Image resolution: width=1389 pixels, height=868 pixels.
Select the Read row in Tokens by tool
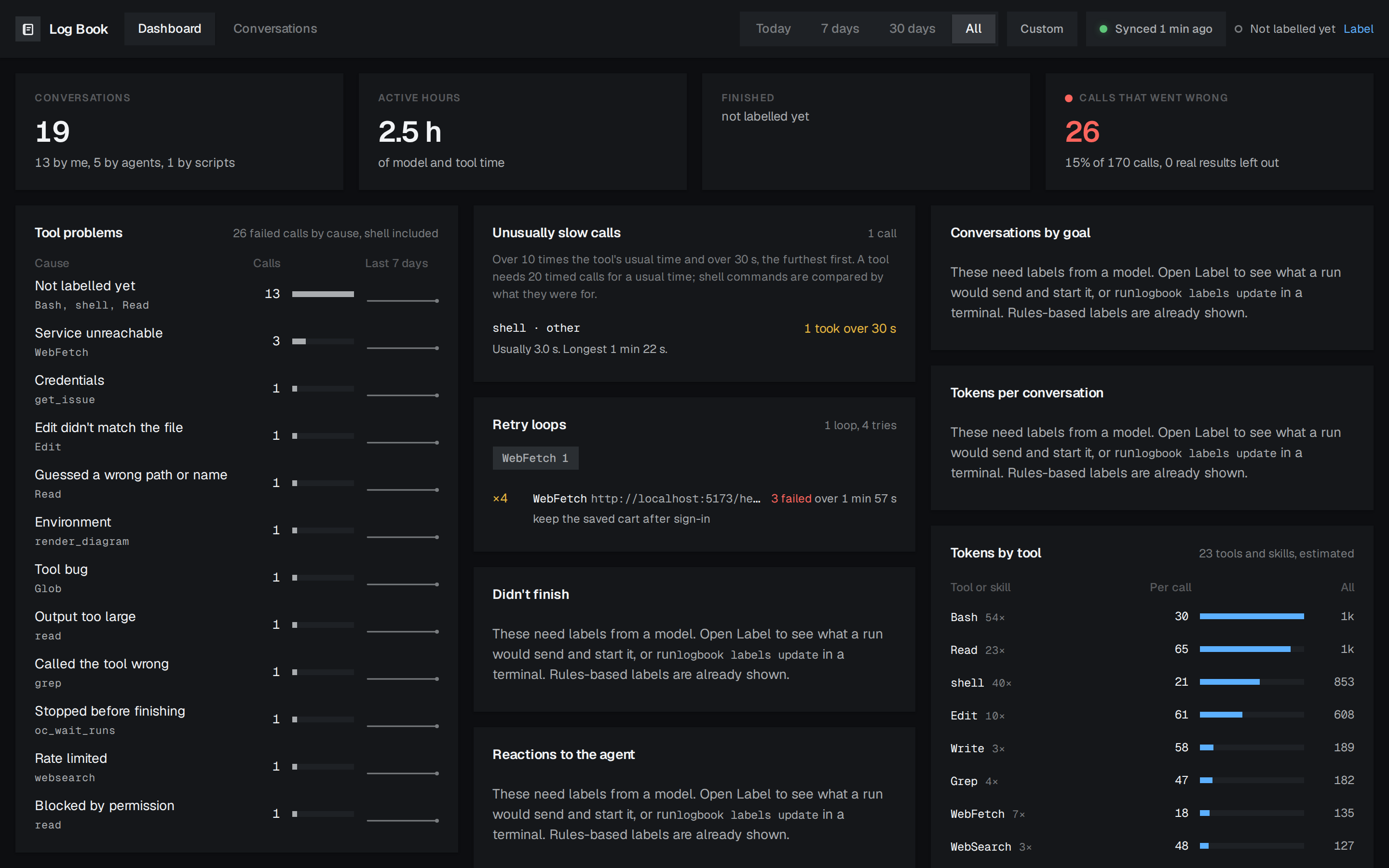pos(1152,649)
